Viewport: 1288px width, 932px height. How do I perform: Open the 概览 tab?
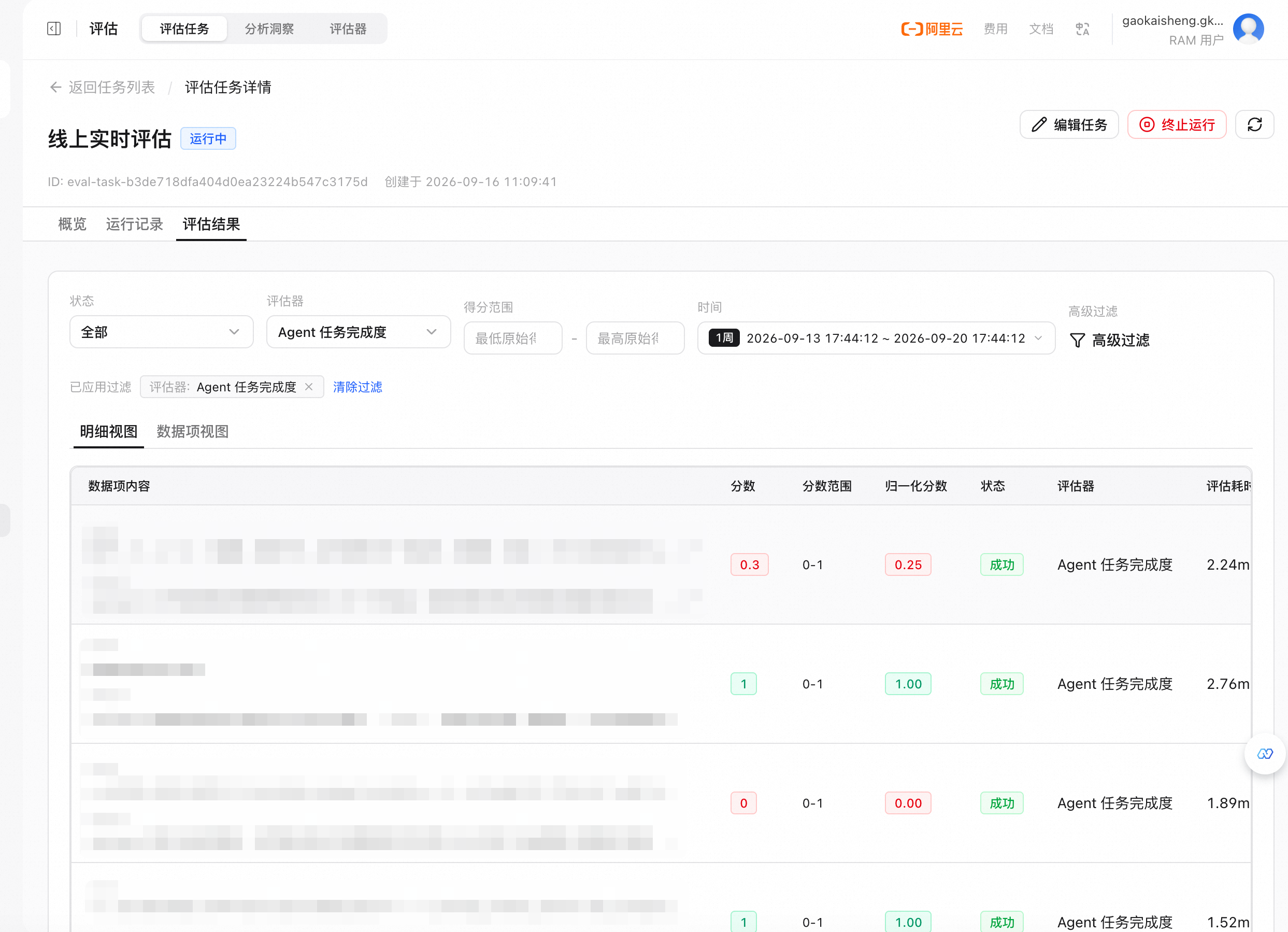point(72,224)
